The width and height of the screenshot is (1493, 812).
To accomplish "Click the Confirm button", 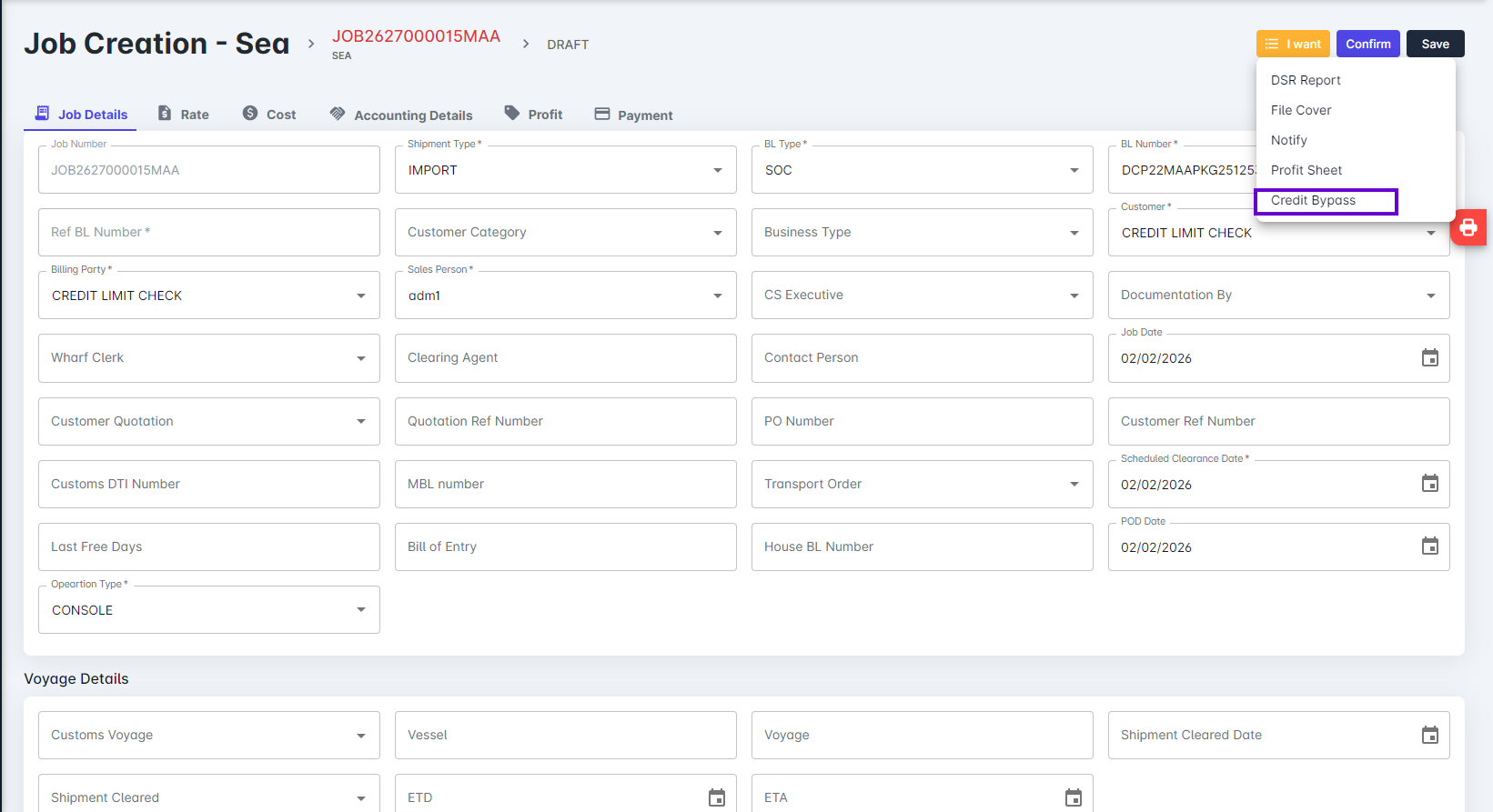I will (x=1367, y=44).
